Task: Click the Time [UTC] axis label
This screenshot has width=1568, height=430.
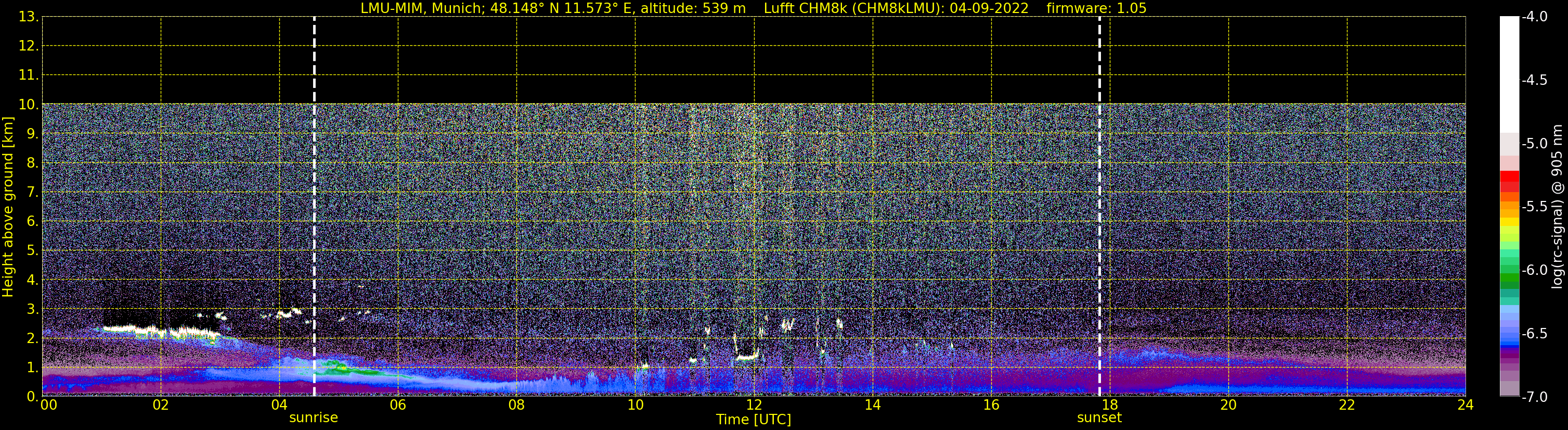Action: 754,420
